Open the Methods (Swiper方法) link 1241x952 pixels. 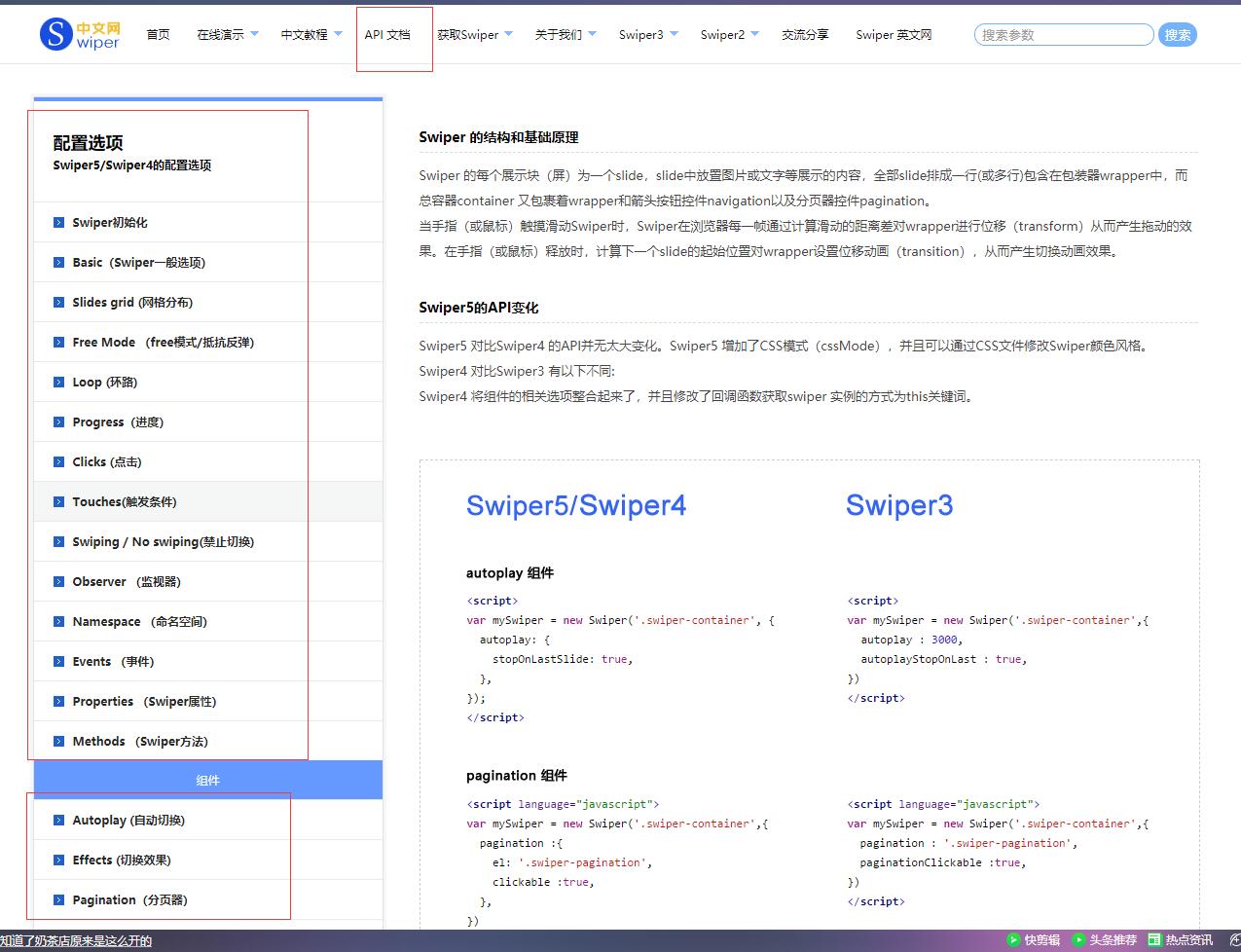[140, 742]
